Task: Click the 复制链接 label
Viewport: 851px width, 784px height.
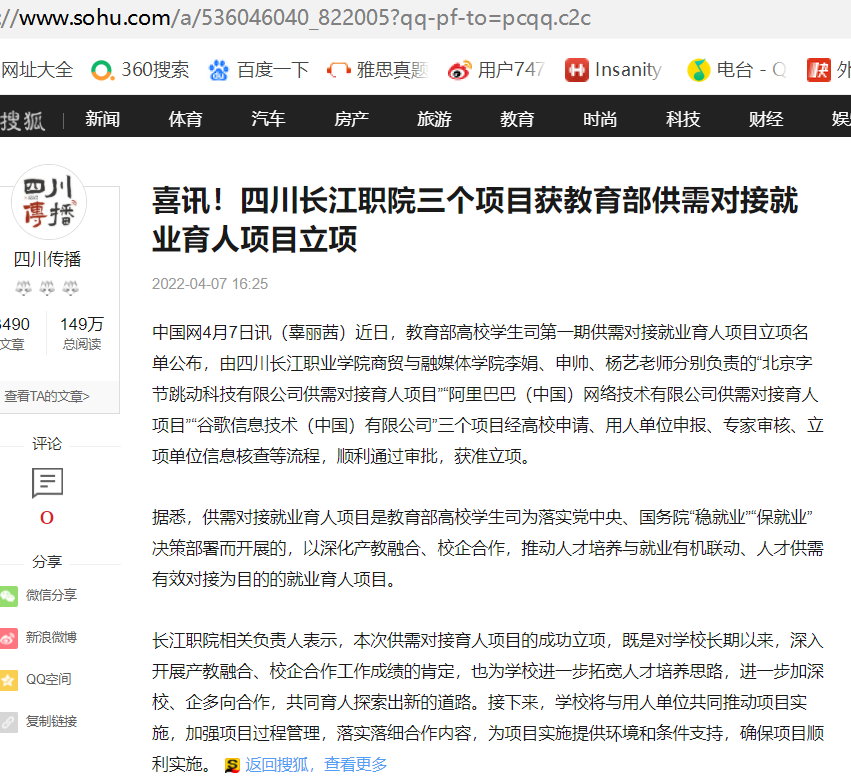Action: [52, 722]
